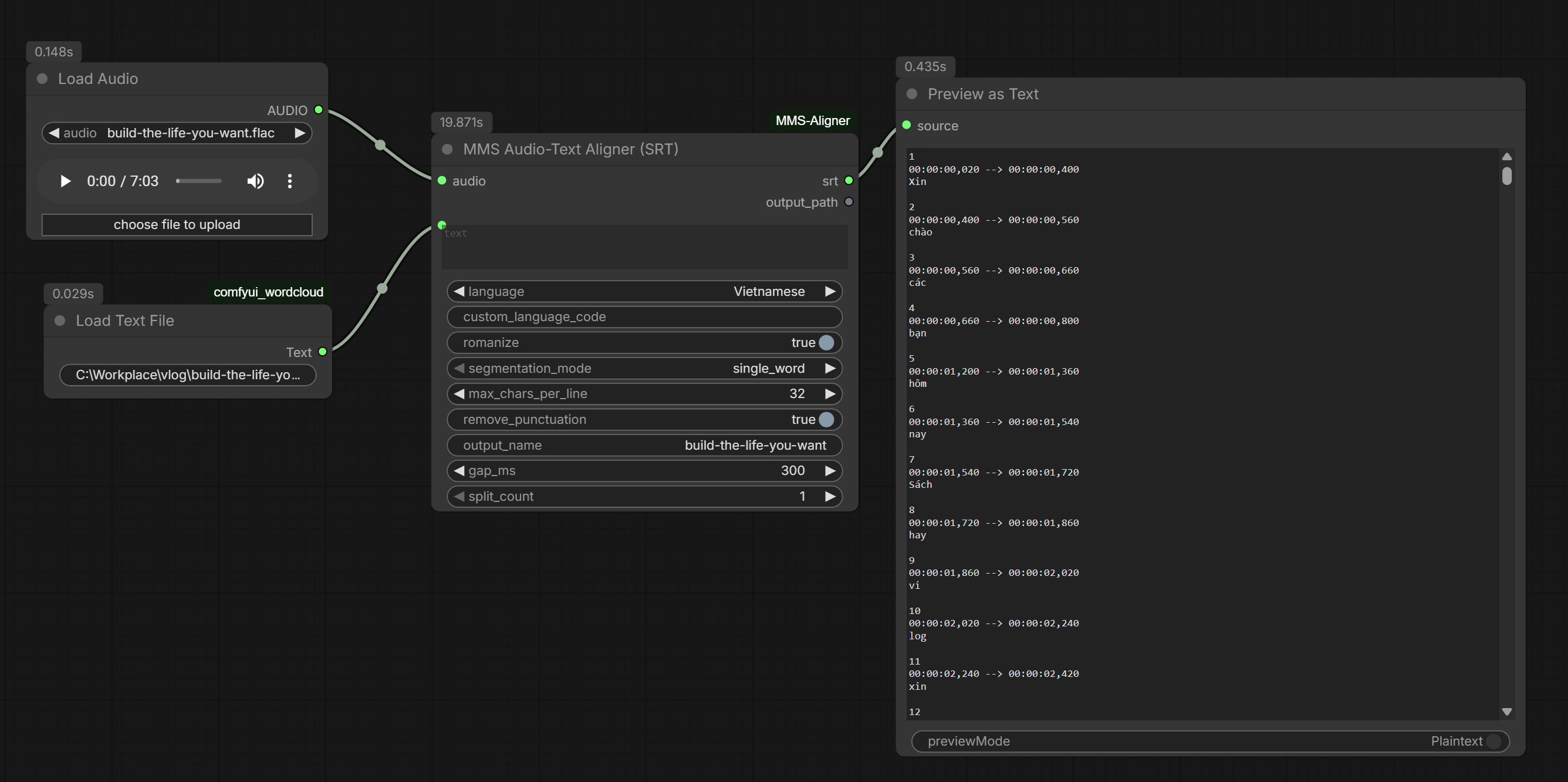Image resolution: width=1568 pixels, height=782 pixels.
Task: Collapse the Preview as Text node
Action: point(912,94)
